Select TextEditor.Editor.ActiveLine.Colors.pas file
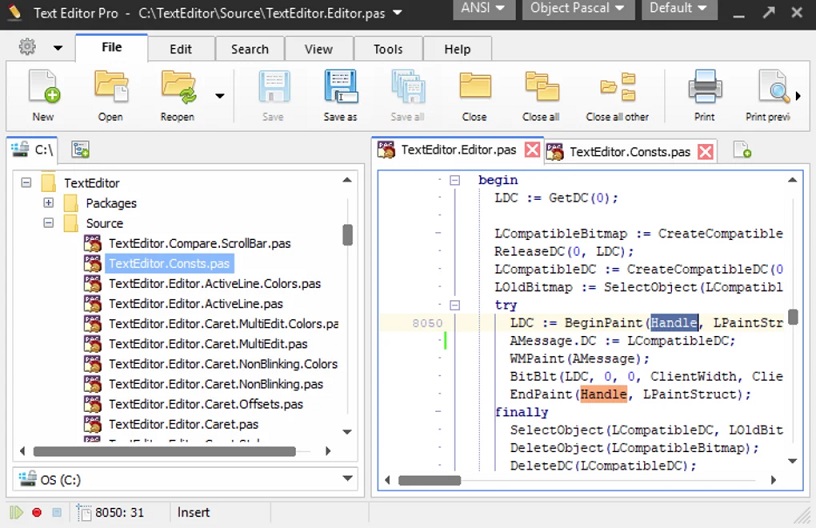The width and height of the screenshot is (816, 528). [x=215, y=284]
